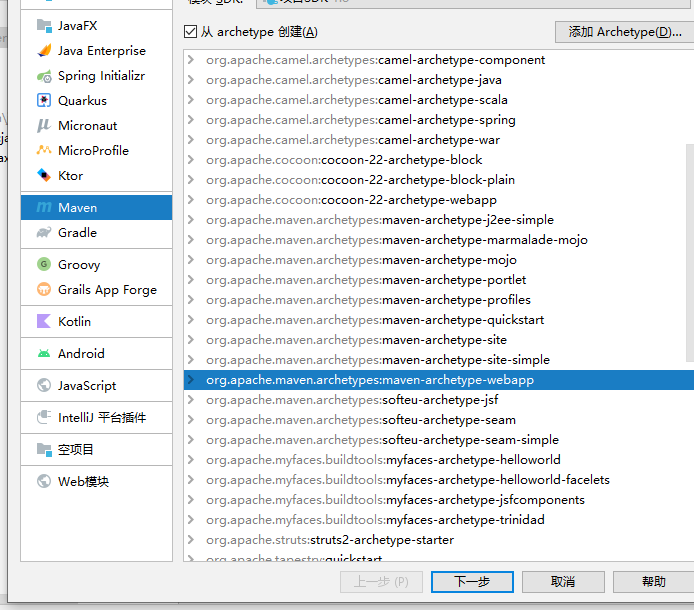Click the JavaFX folder icon
694x610 pixels.
(44, 26)
